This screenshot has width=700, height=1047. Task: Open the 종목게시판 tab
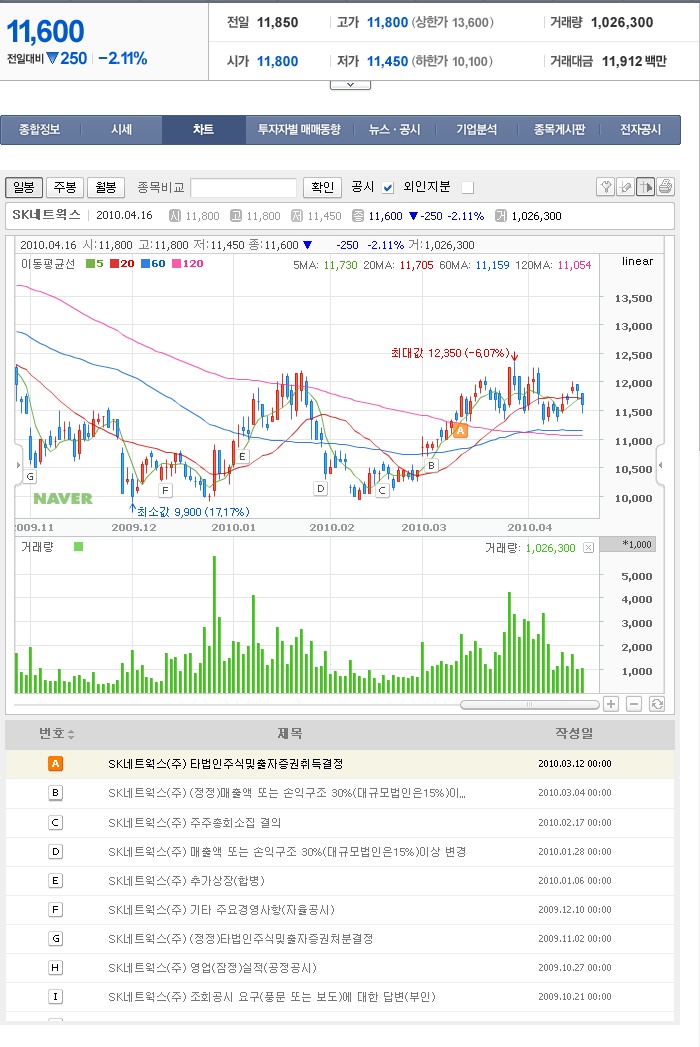pyautogui.click(x=559, y=130)
